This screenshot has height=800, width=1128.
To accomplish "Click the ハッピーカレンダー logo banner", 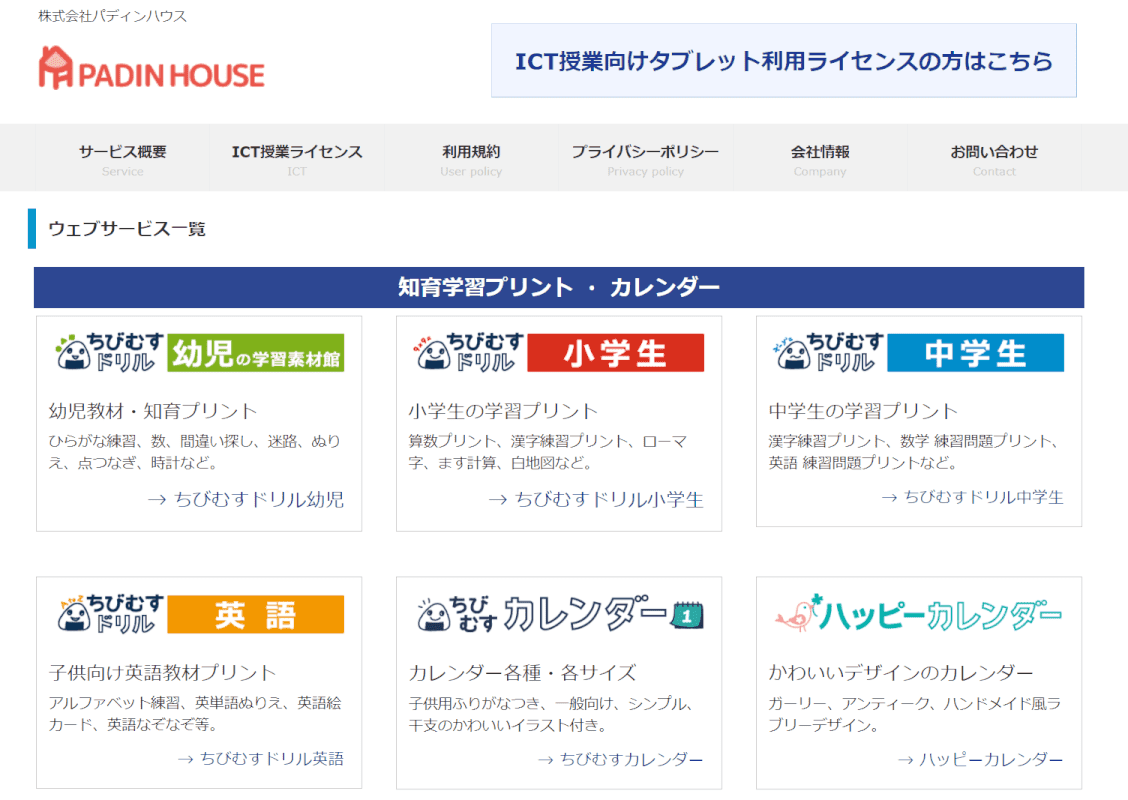I will coord(919,614).
